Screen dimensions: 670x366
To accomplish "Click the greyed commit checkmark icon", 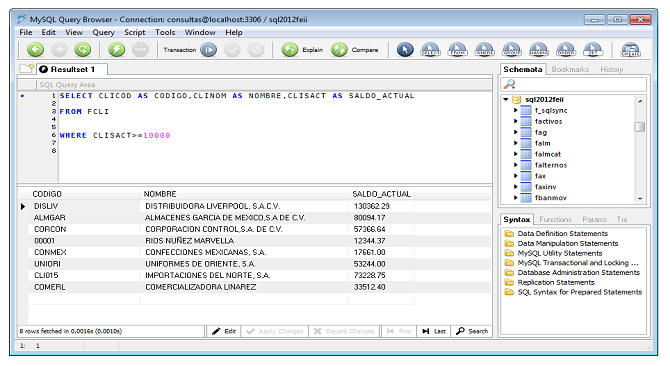I will (232, 50).
